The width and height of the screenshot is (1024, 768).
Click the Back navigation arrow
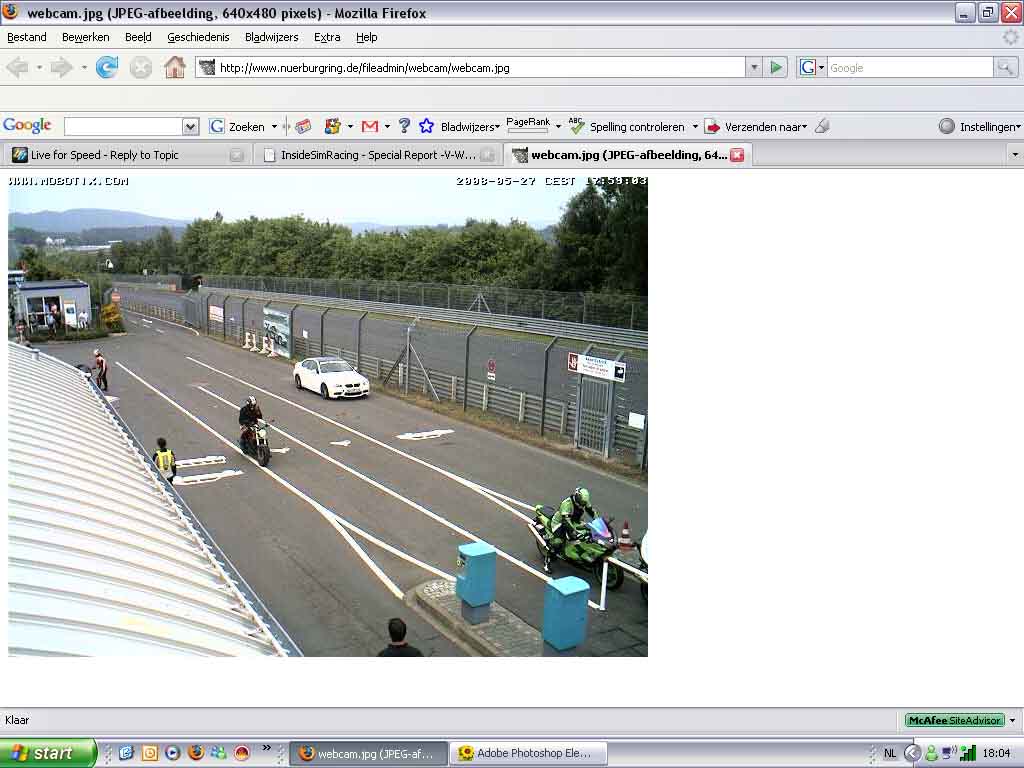18,67
